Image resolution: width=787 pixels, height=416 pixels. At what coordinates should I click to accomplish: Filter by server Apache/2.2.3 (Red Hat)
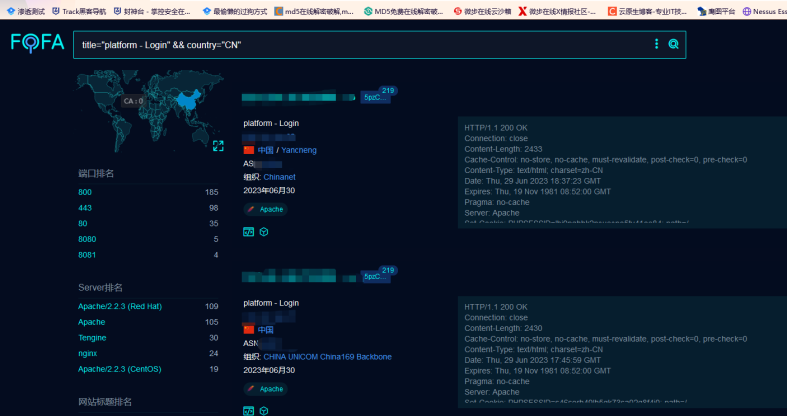(x=120, y=306)
